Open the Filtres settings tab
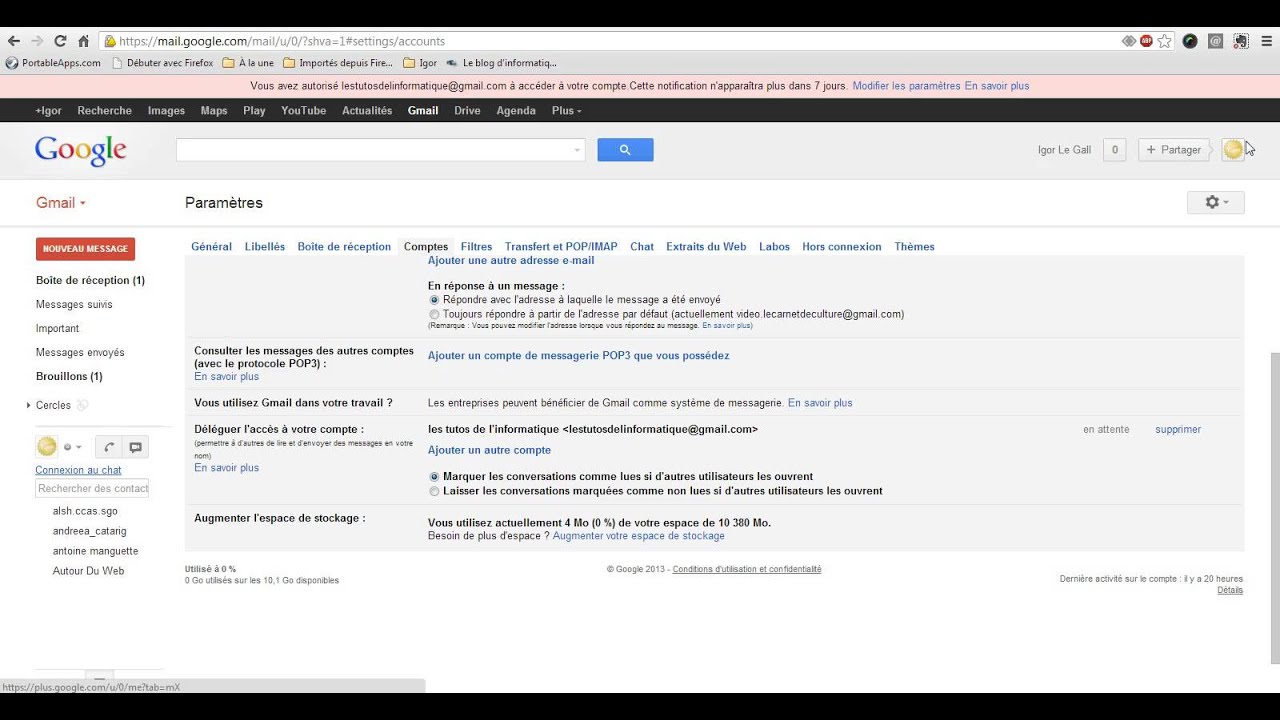The image size is (1280, 720). tap(476, 246)
